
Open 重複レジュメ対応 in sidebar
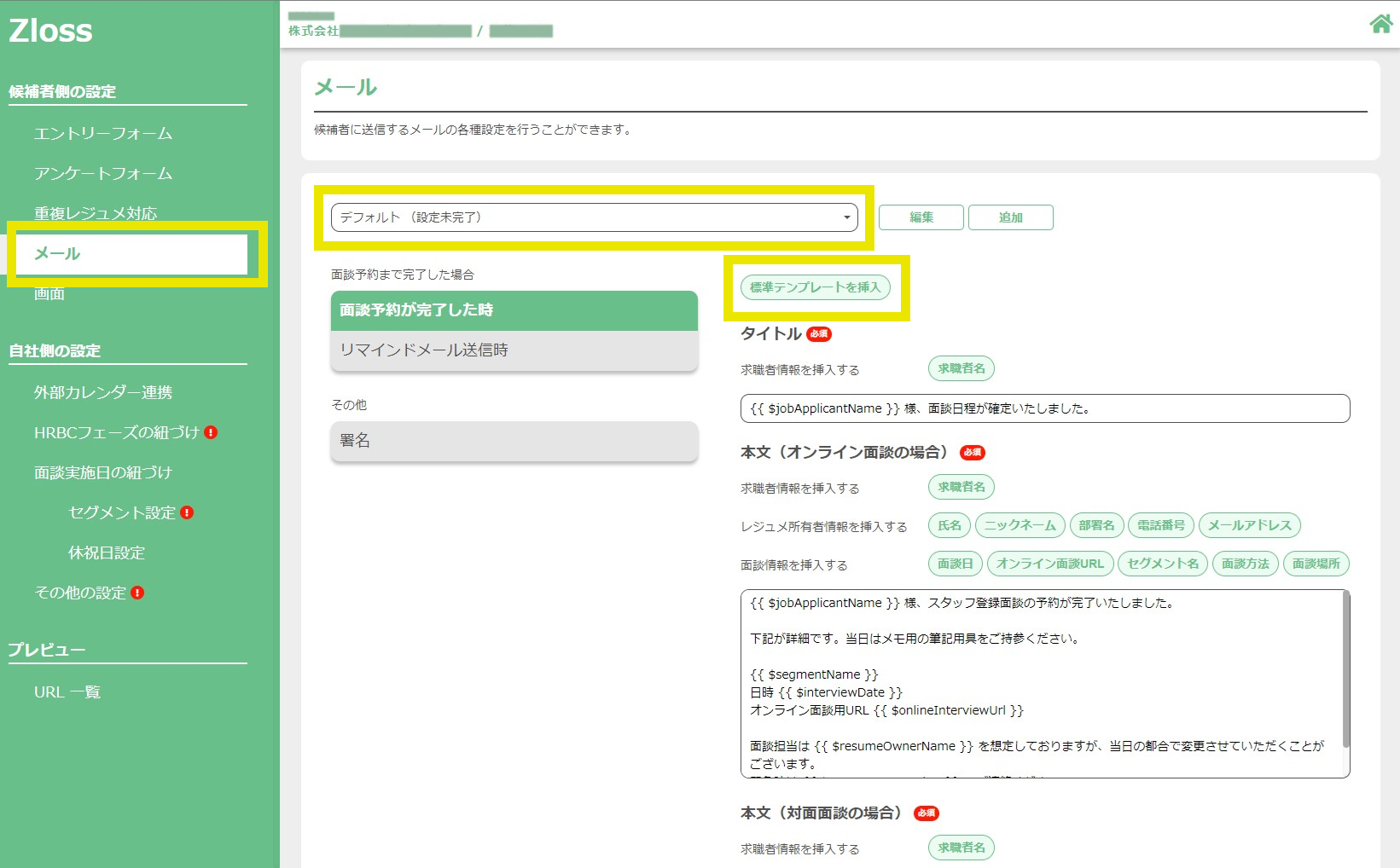pos(96,213)
